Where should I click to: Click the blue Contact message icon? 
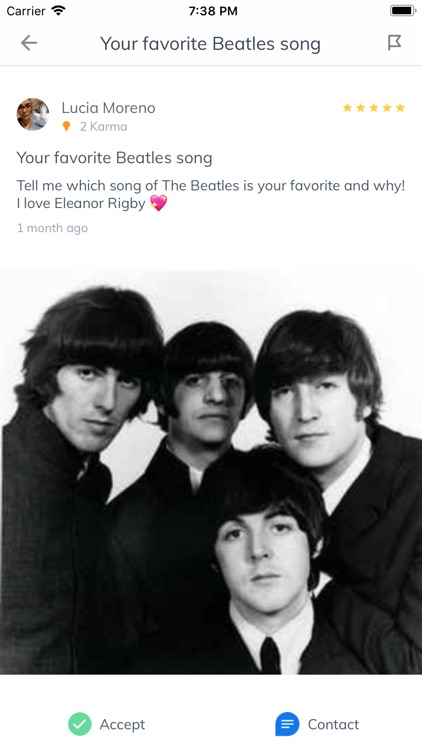pyautogui.click(x=287, y=724)
